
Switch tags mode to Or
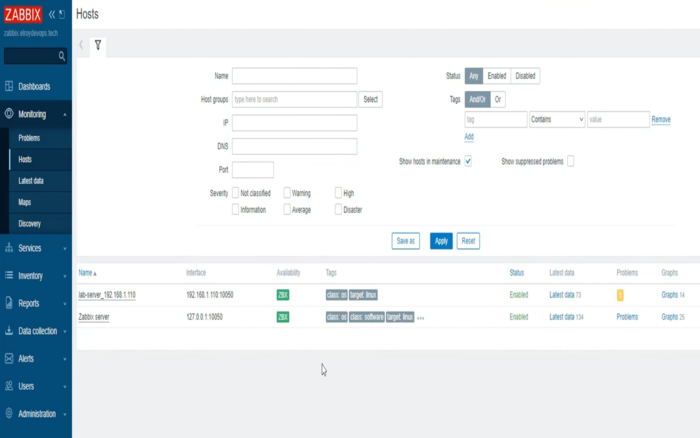498,99
